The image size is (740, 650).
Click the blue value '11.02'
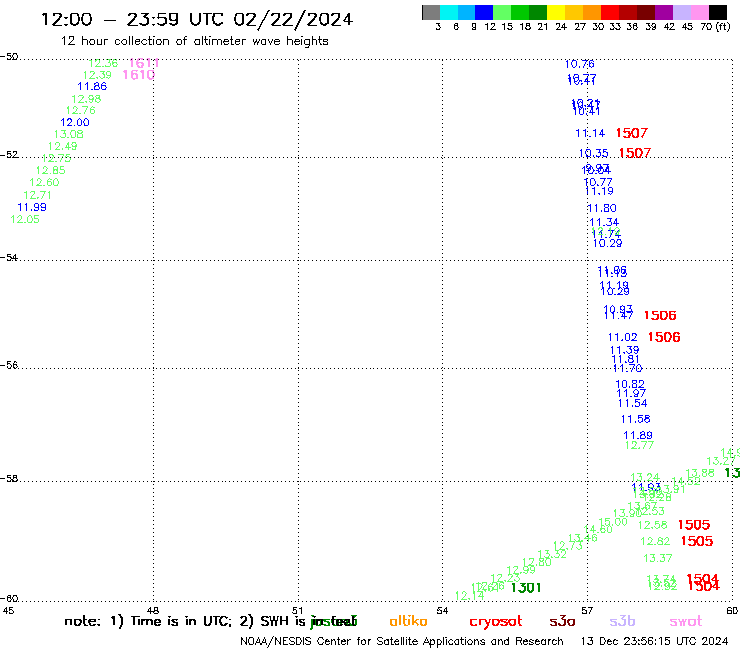click(x=622, y=338)
